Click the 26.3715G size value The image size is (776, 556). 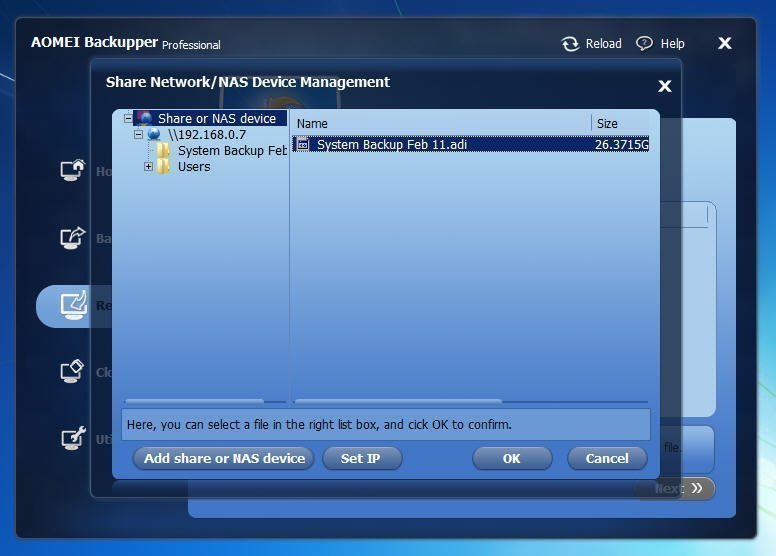pos(621,144)
